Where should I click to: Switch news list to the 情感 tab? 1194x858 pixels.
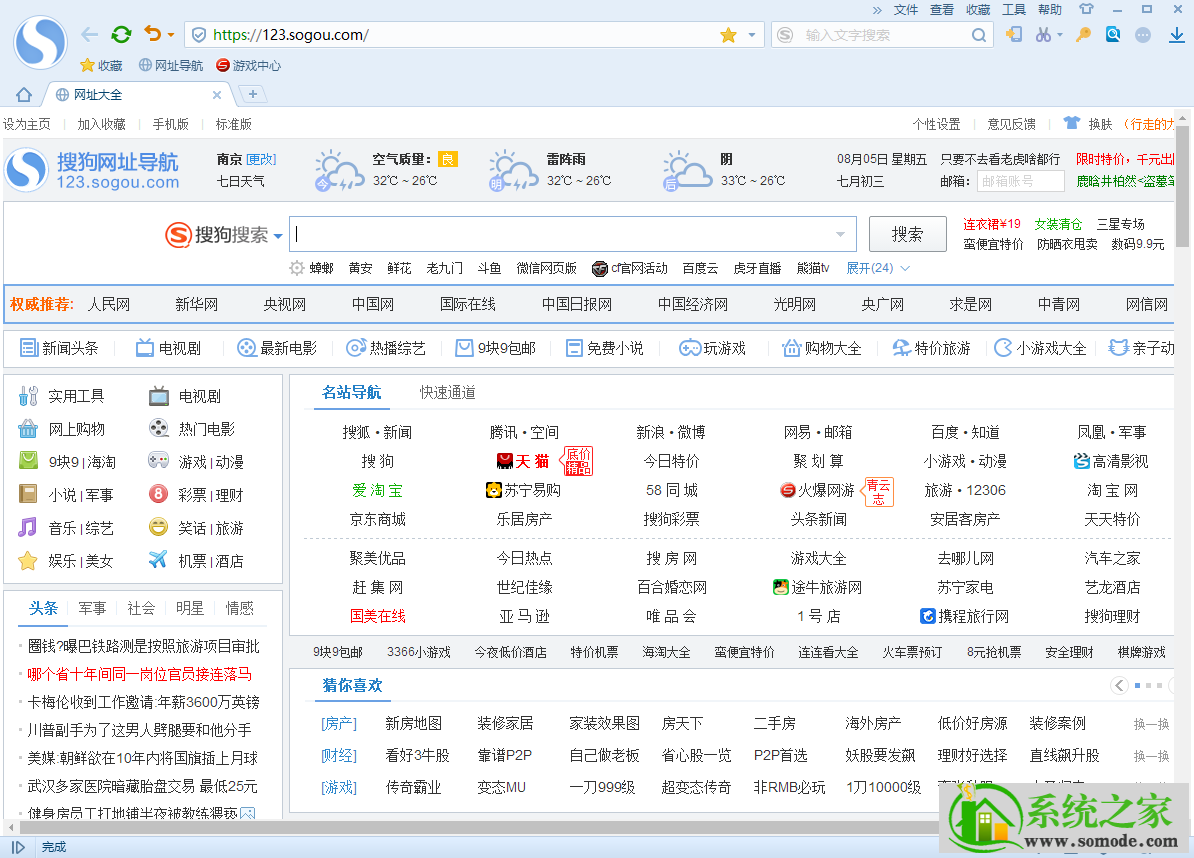[x=239, y=608]
